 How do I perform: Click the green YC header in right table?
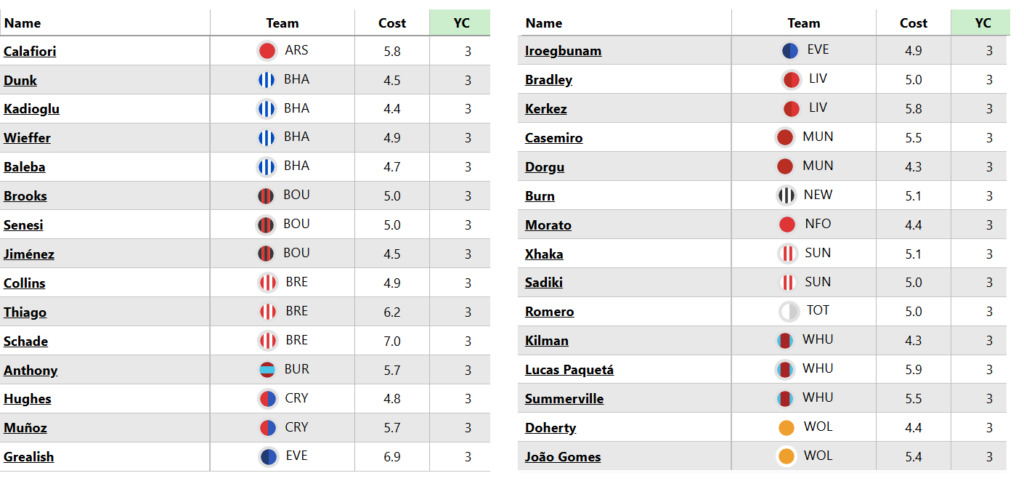(x=982, y=23)
